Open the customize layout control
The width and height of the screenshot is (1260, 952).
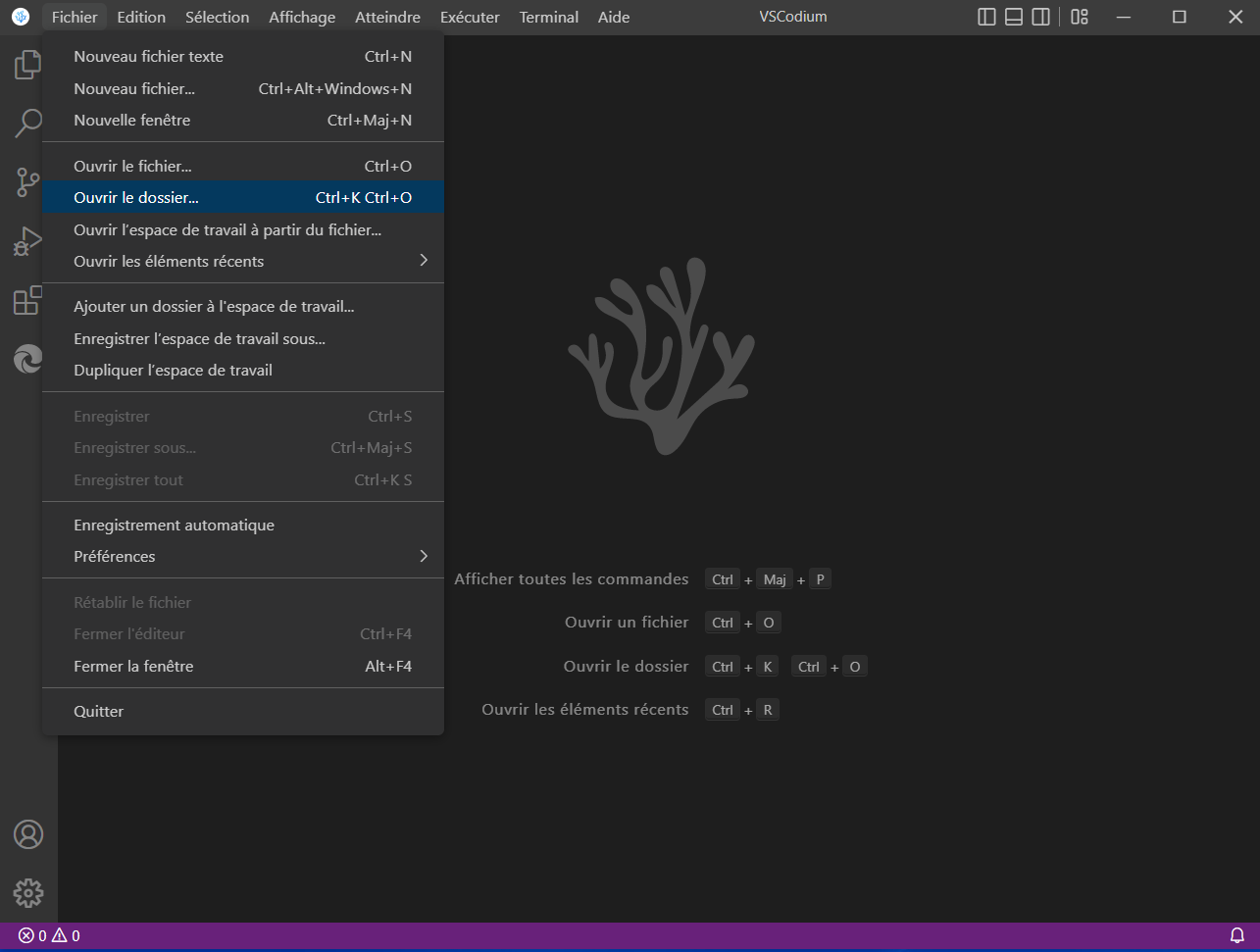click(1080, 17)
